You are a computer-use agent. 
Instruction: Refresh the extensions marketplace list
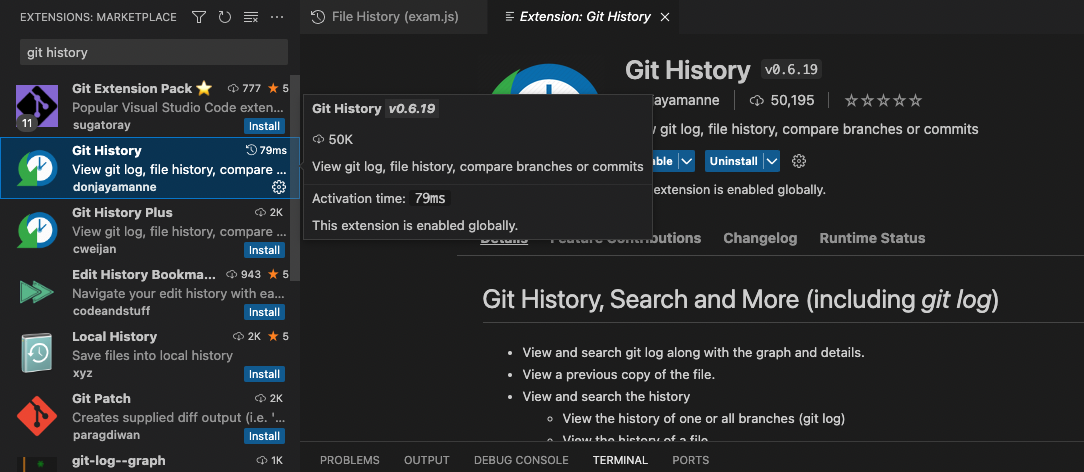pos(225,17)
